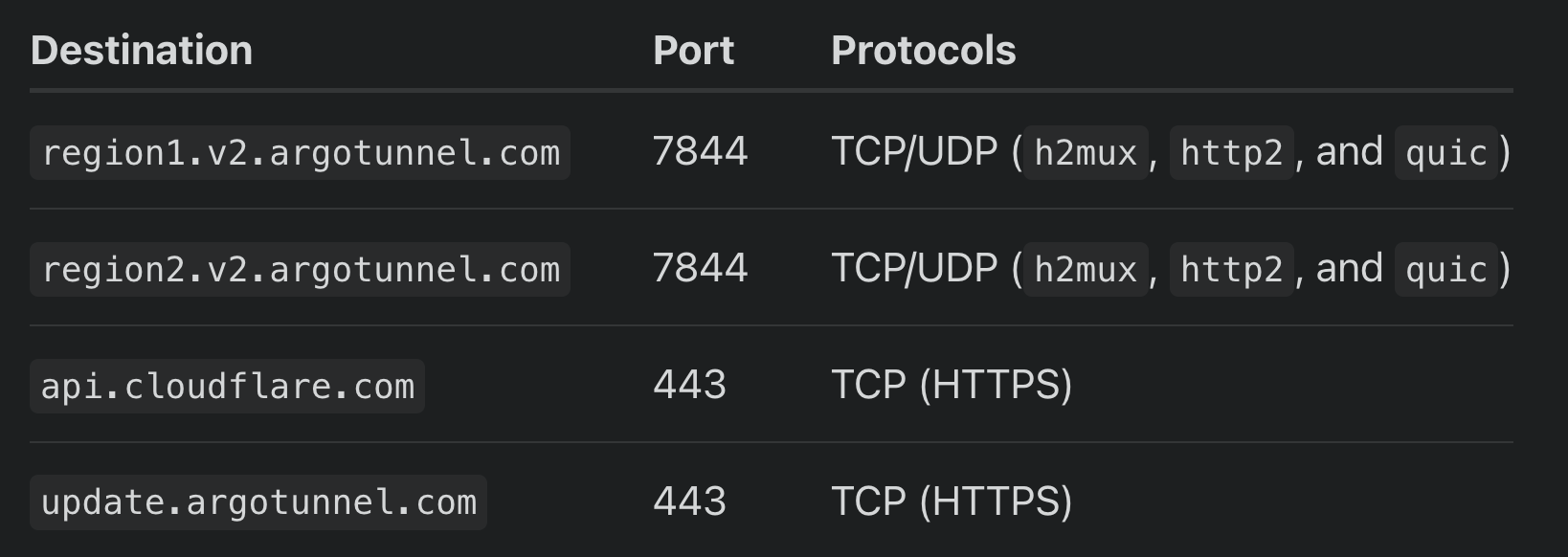
Task: Click port 7844 in the region2 row
Action: click(700, 269)
